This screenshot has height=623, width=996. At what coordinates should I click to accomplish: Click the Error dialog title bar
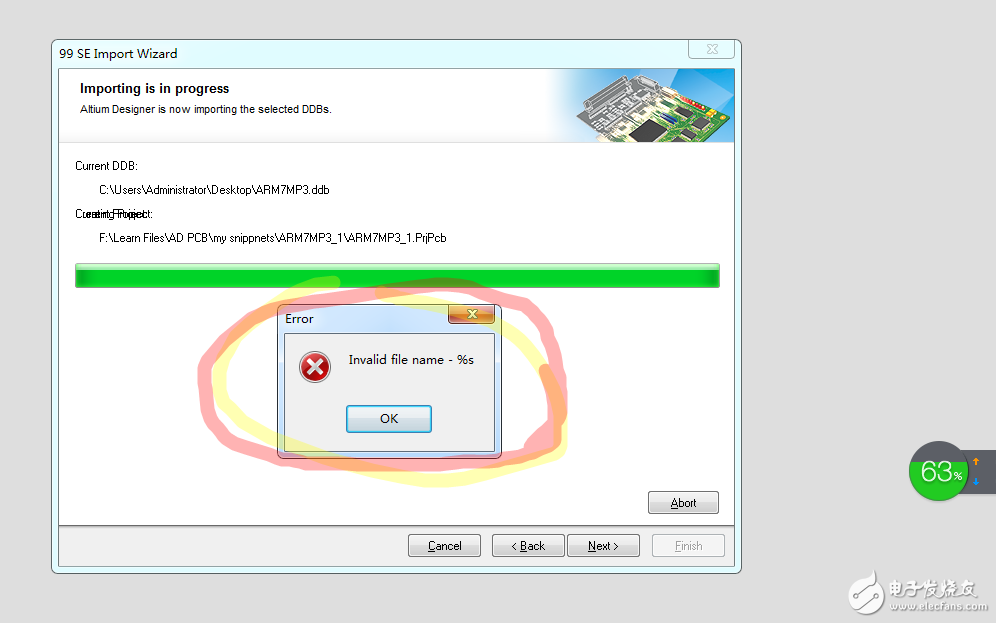pos(365,319)
